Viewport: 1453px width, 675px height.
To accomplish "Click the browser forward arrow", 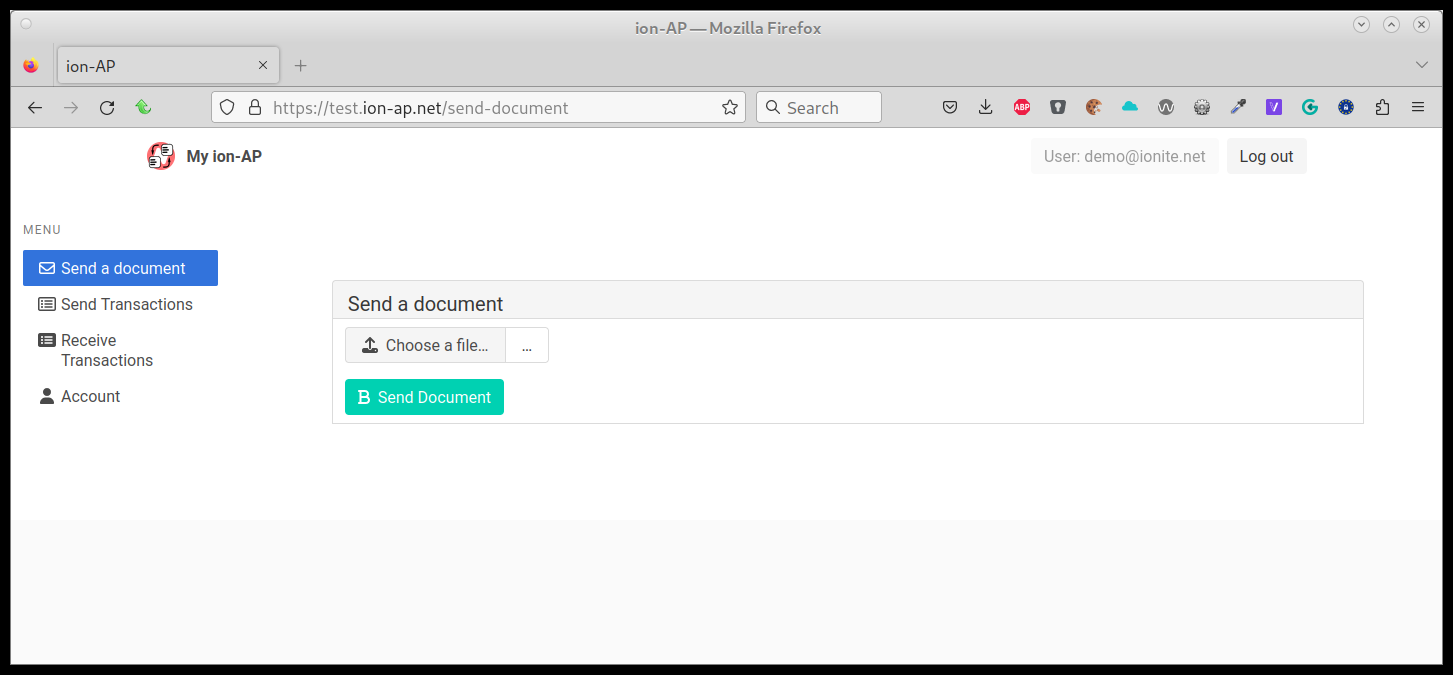I will pyautogui.click(x=71, y=107).
